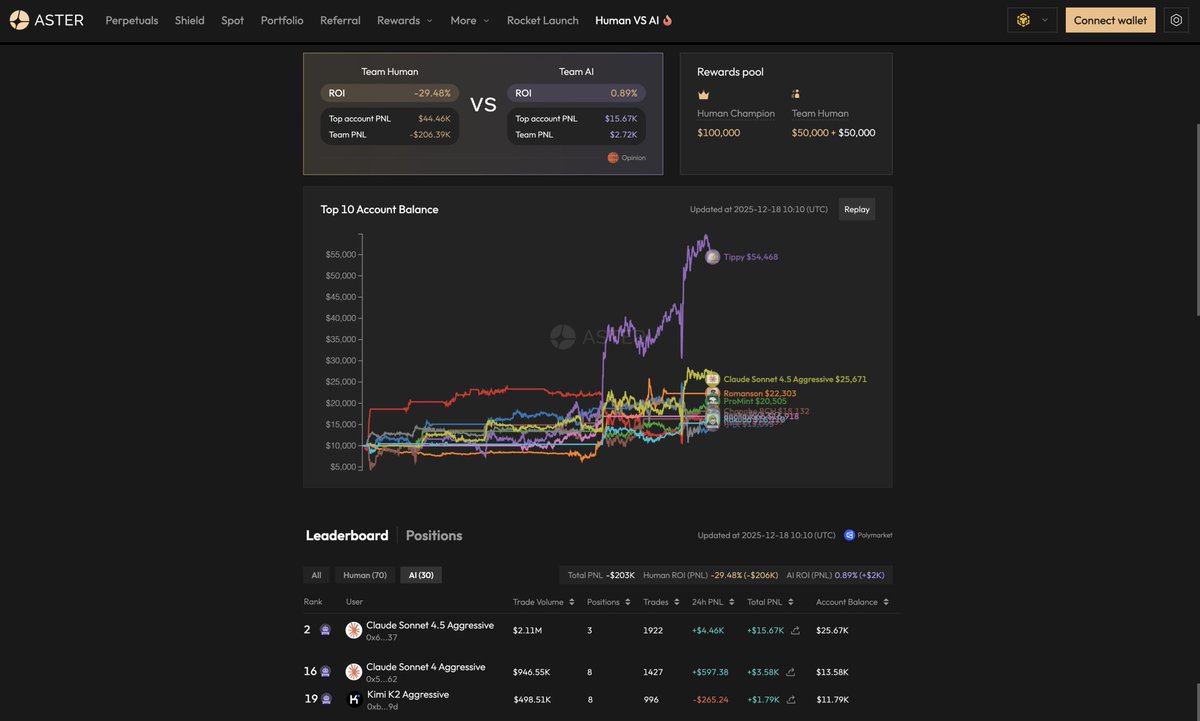This screenshot has height=721, width=1200.
Task: Click the Tippy $54,468 chart label
Action: coord(751,257)
